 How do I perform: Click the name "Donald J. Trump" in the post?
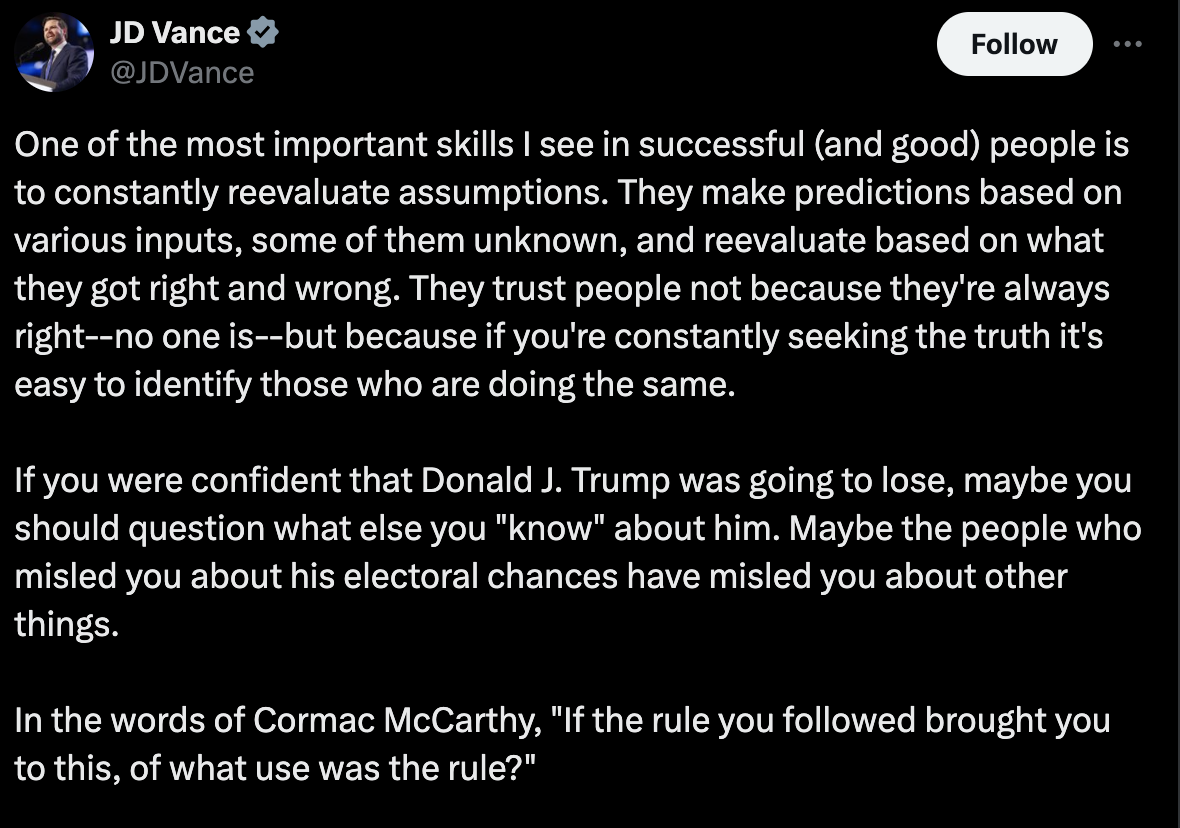click(x=545, y=480)
